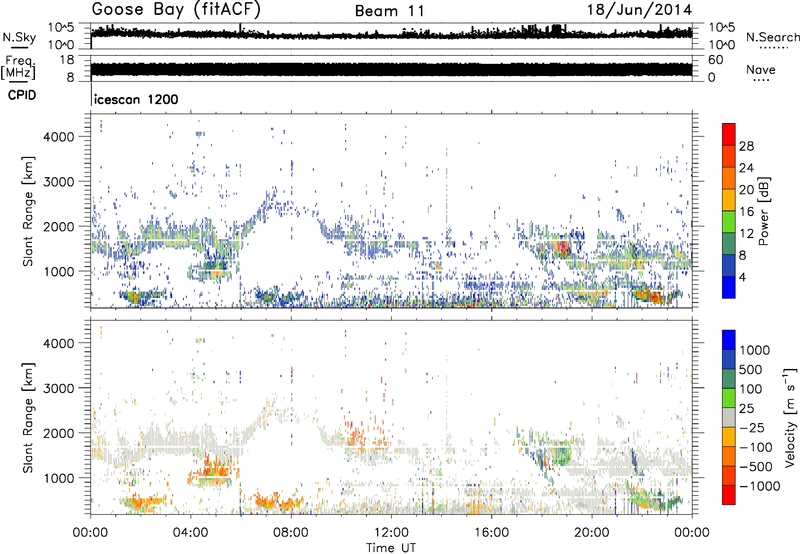Screen dimensions: 800x554
Task: Click the 'Velocity [m s-1]' colorbar label
Action: [x=789, y=417]
